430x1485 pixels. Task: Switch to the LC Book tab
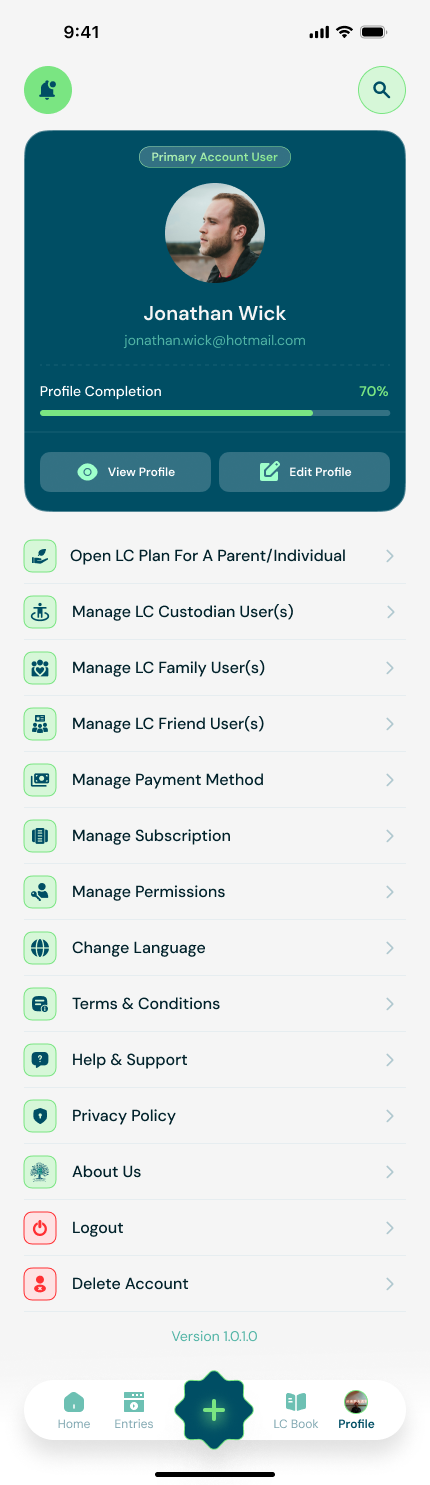point(296,1410)
